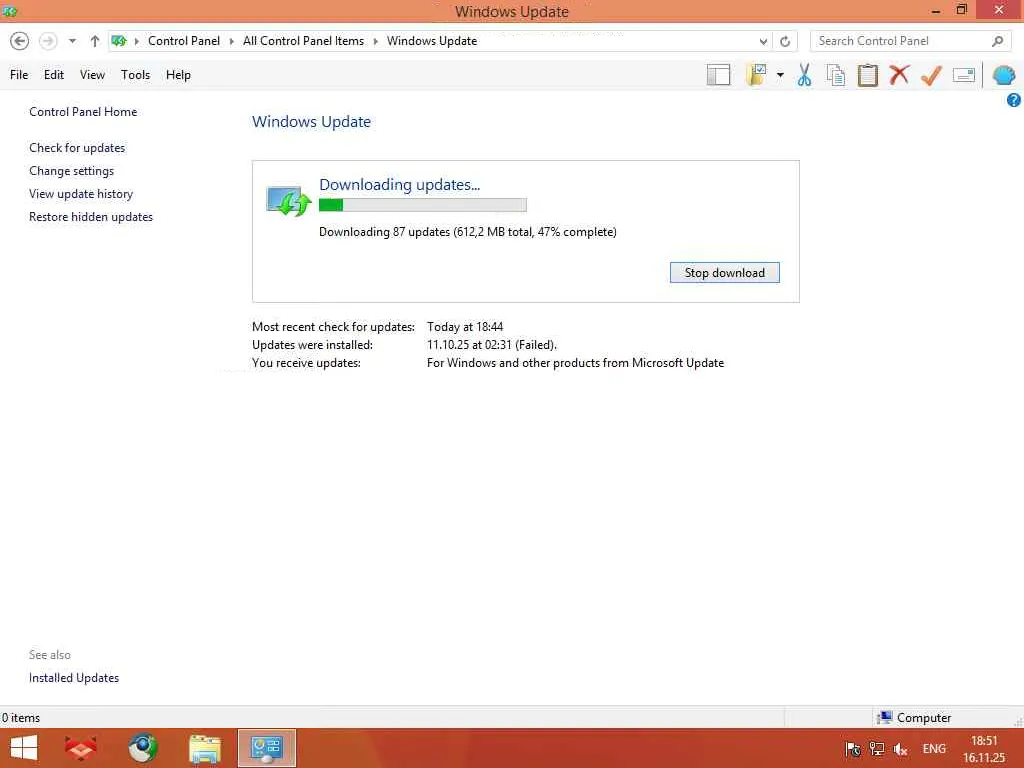Open File Explorer from taskbar
Viewport: 1024px width, 768px height.
tap(205, 748)
